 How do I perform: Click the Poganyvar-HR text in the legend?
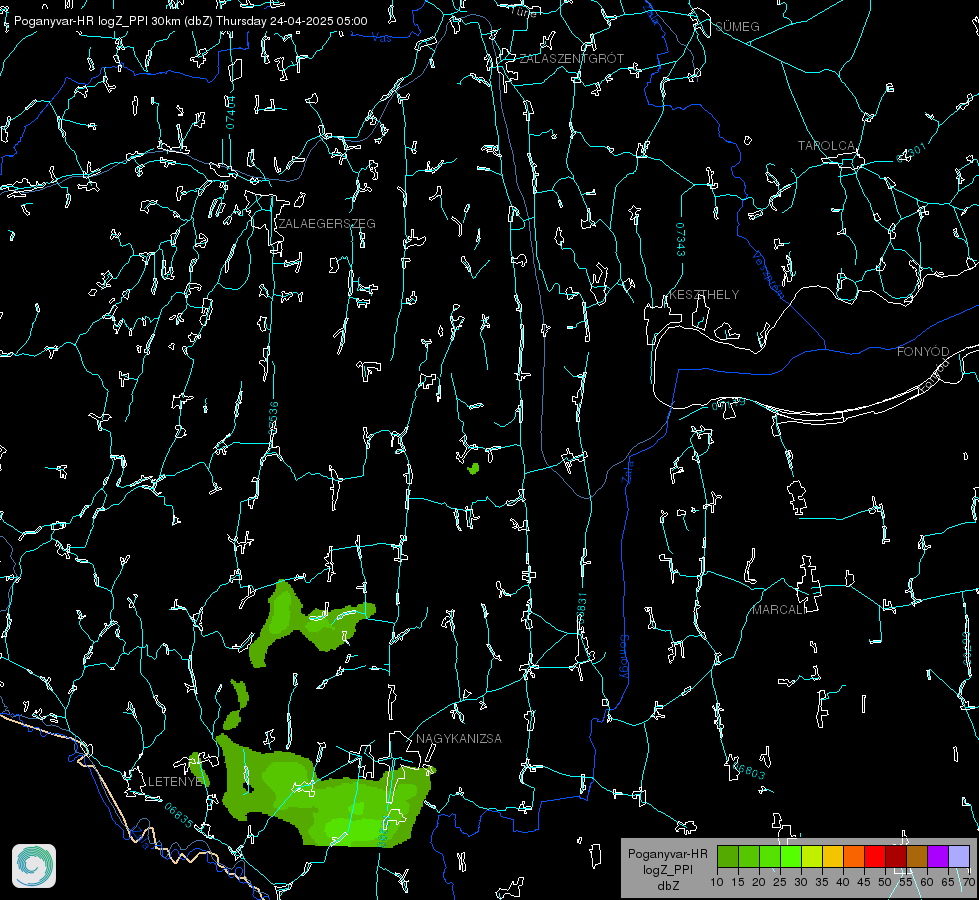coord(667,853)
